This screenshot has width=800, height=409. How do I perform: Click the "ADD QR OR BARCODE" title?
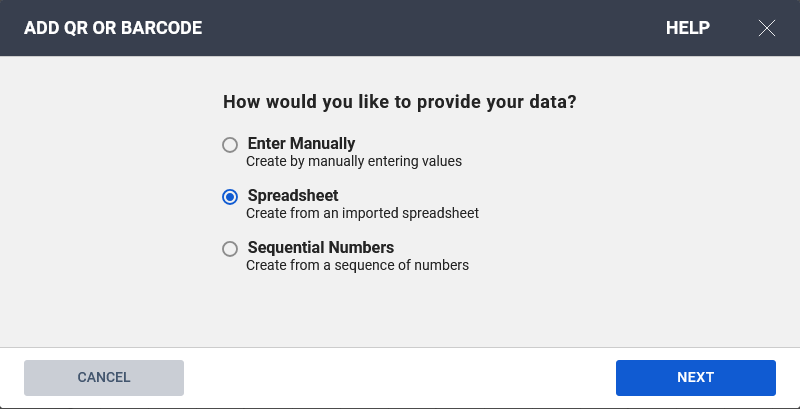coord(113,28)
